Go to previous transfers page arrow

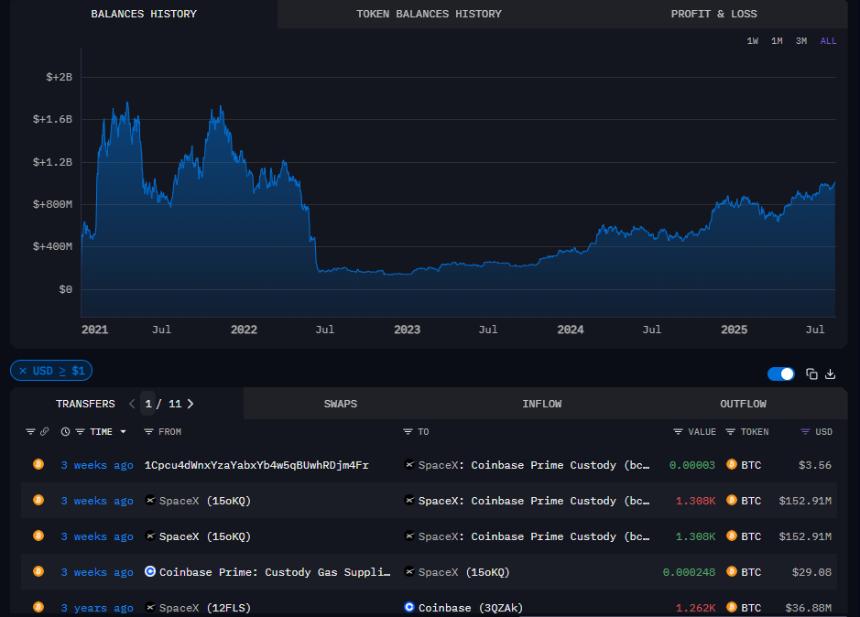[132, 404]
